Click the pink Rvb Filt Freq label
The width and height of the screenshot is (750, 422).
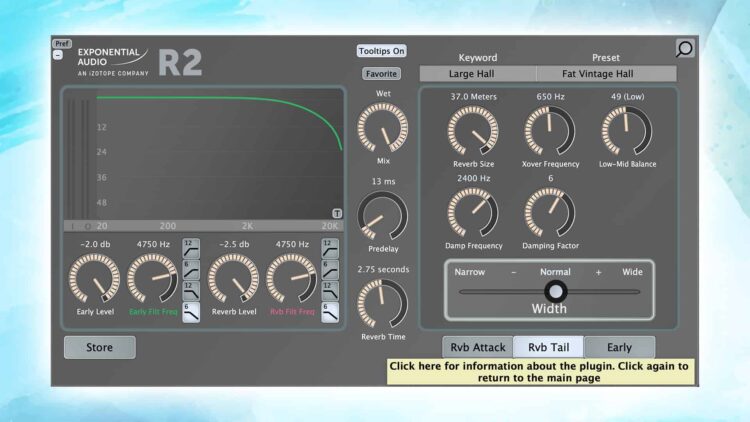pos(292,312)
